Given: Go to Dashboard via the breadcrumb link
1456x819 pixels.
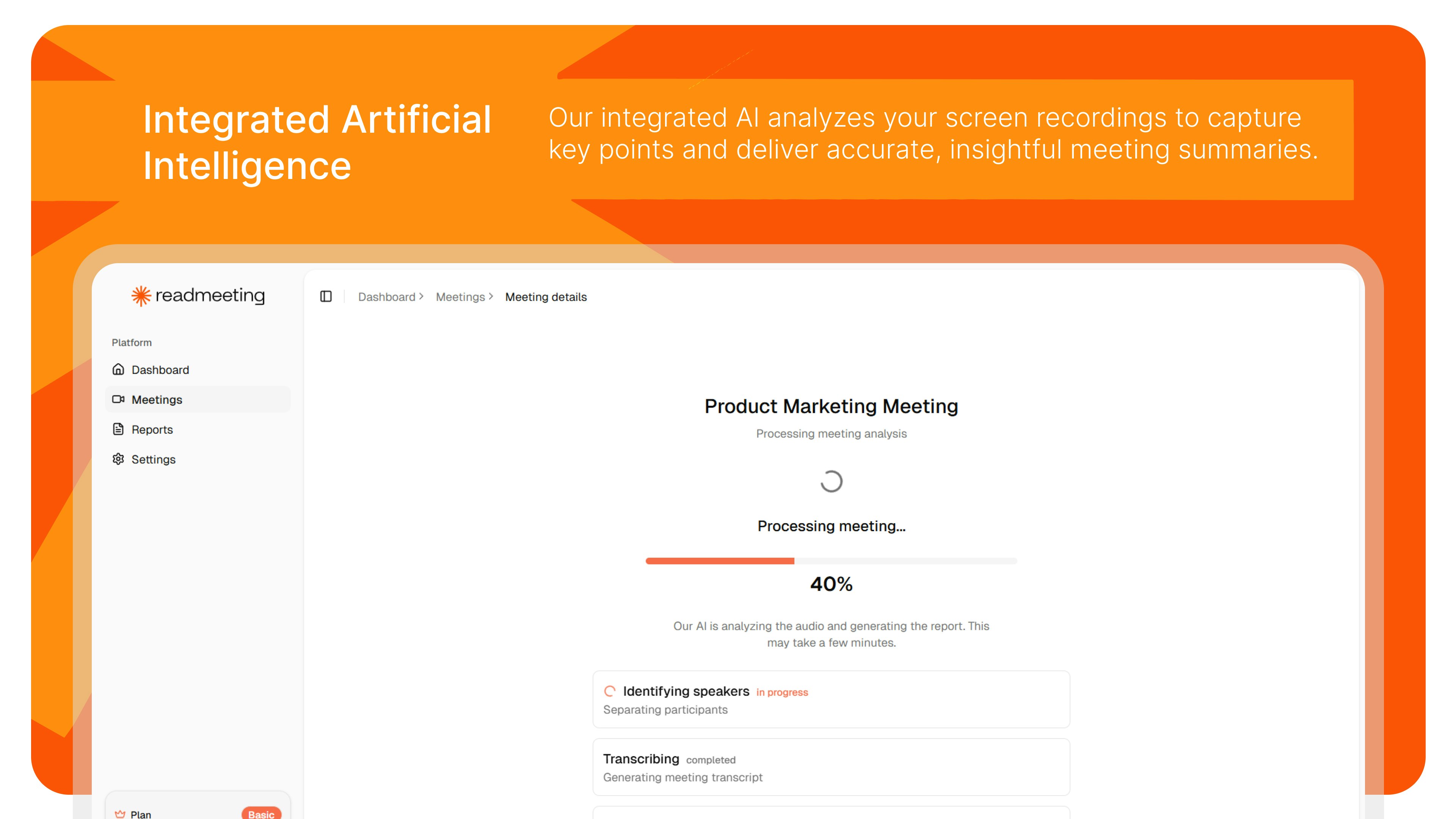Looking at the screenshot, I should tap(387, 297).
